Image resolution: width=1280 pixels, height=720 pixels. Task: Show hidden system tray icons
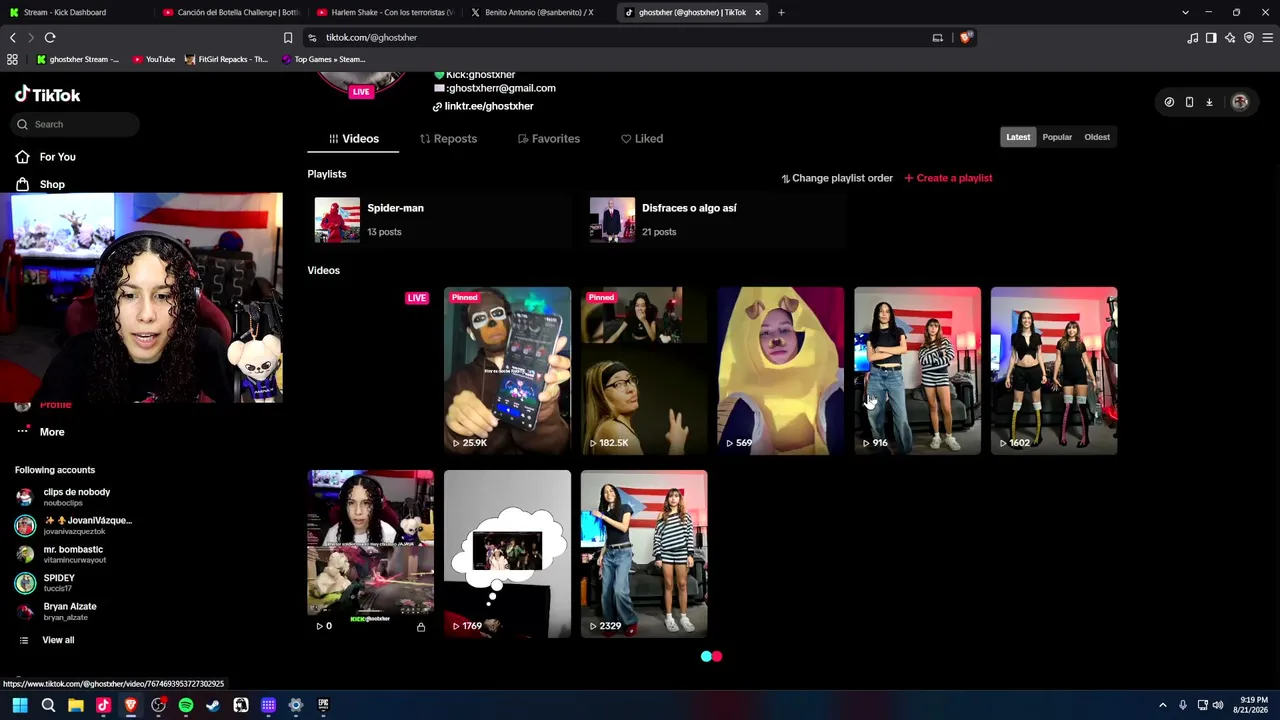[1162, 705]
